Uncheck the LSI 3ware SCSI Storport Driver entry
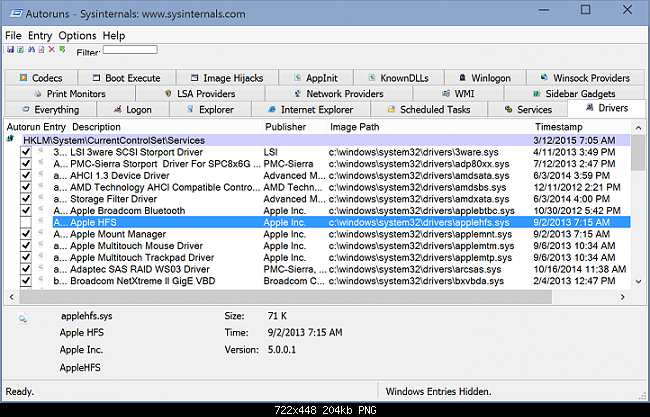The width and height of the screenshot is (650, 417). pyautogui.click(x=26, y=152)
